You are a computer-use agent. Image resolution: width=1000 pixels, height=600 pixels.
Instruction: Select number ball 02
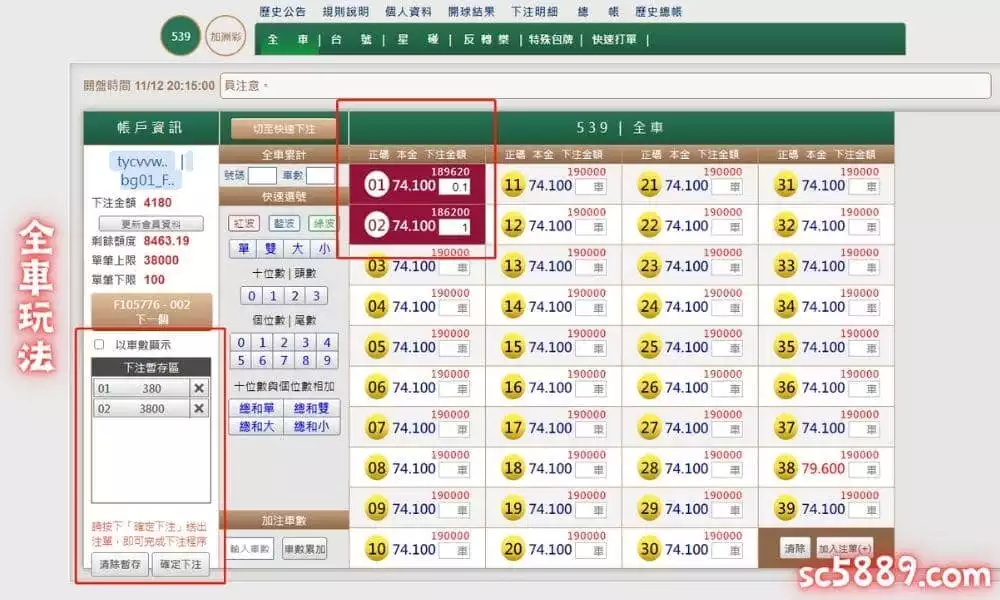click(376, 225)
